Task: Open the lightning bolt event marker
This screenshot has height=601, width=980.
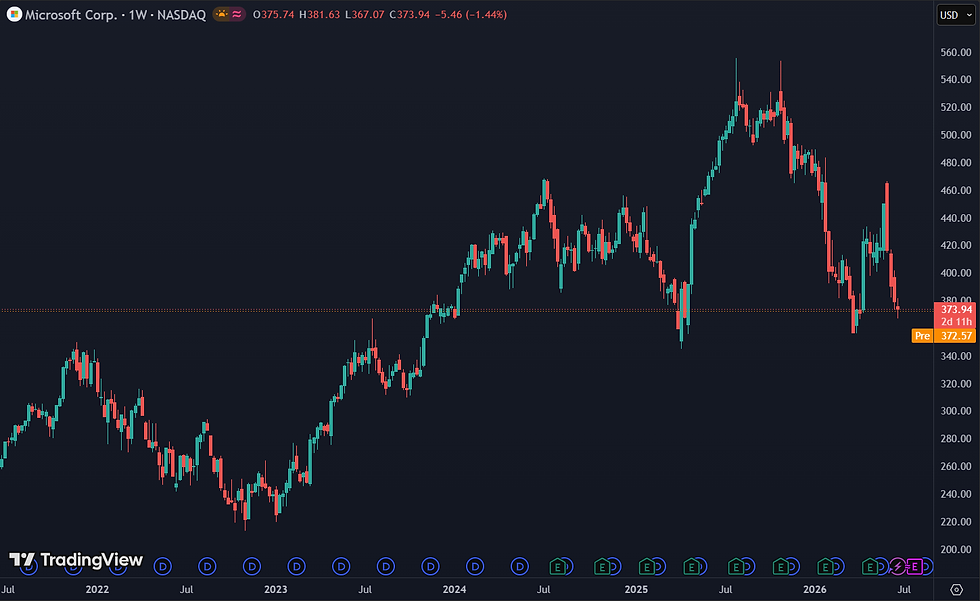Action: pos(898,567)
